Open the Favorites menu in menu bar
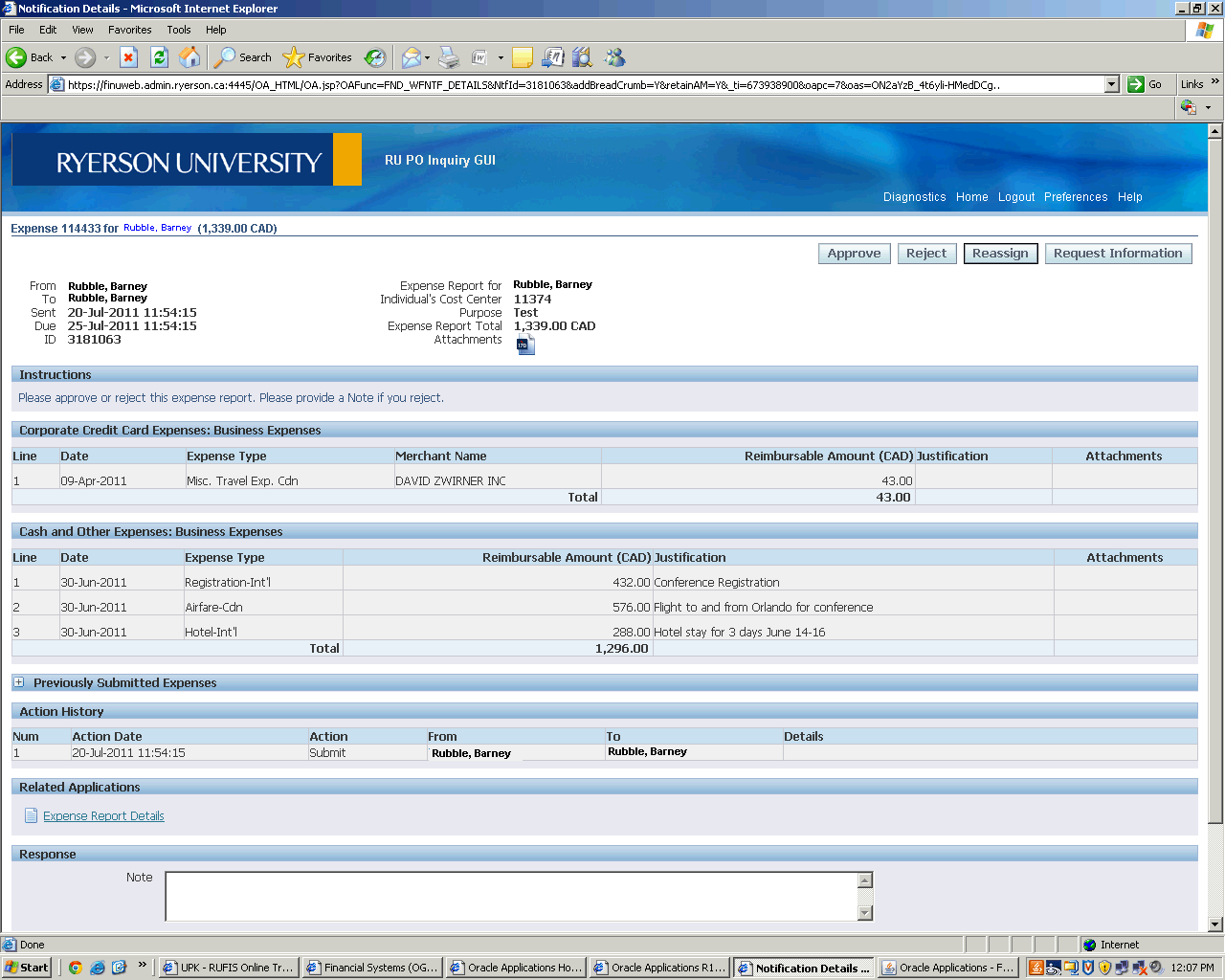 (129, 30)
